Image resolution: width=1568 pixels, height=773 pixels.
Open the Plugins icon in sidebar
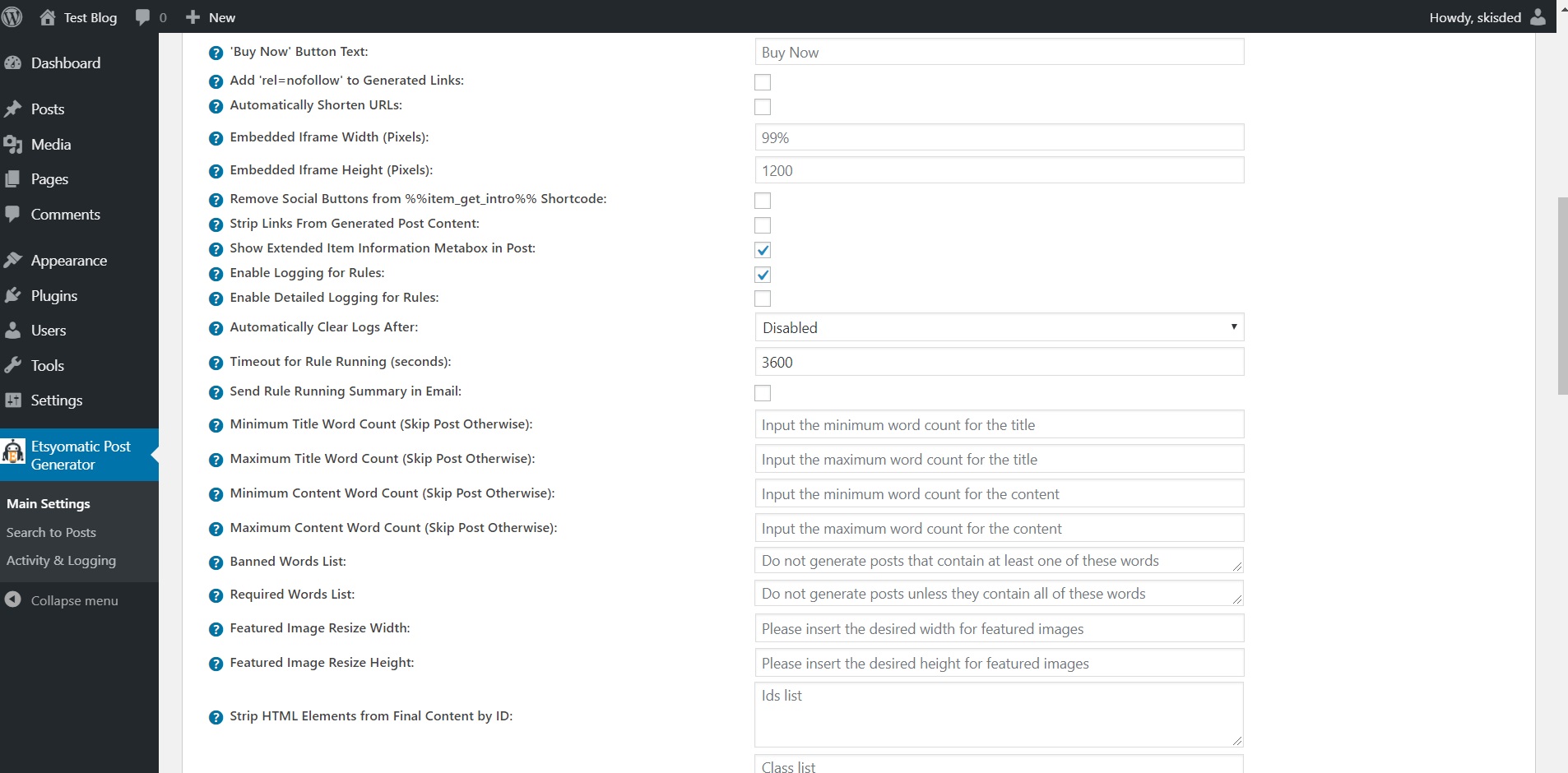coord(14,295)
